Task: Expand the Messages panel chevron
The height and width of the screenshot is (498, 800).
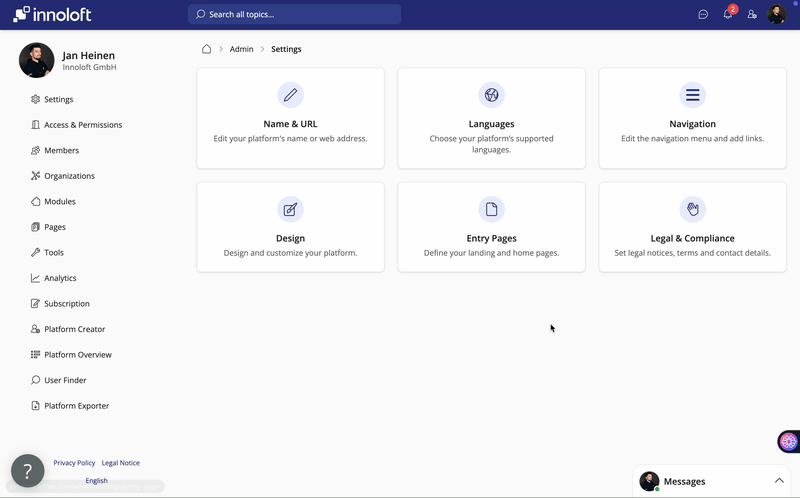Action: [x=779, y=481]
